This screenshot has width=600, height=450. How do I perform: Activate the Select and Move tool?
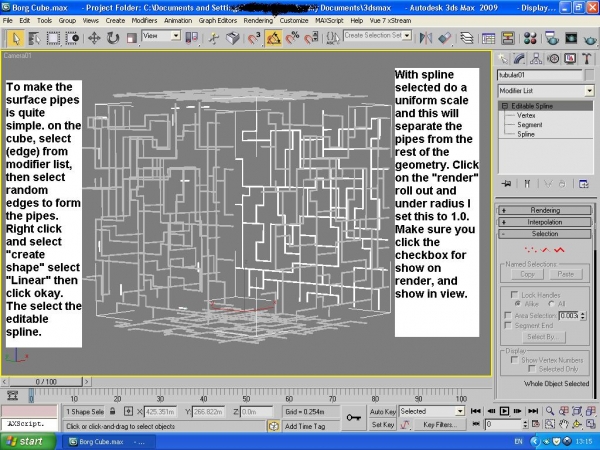[x=94, y=38]
